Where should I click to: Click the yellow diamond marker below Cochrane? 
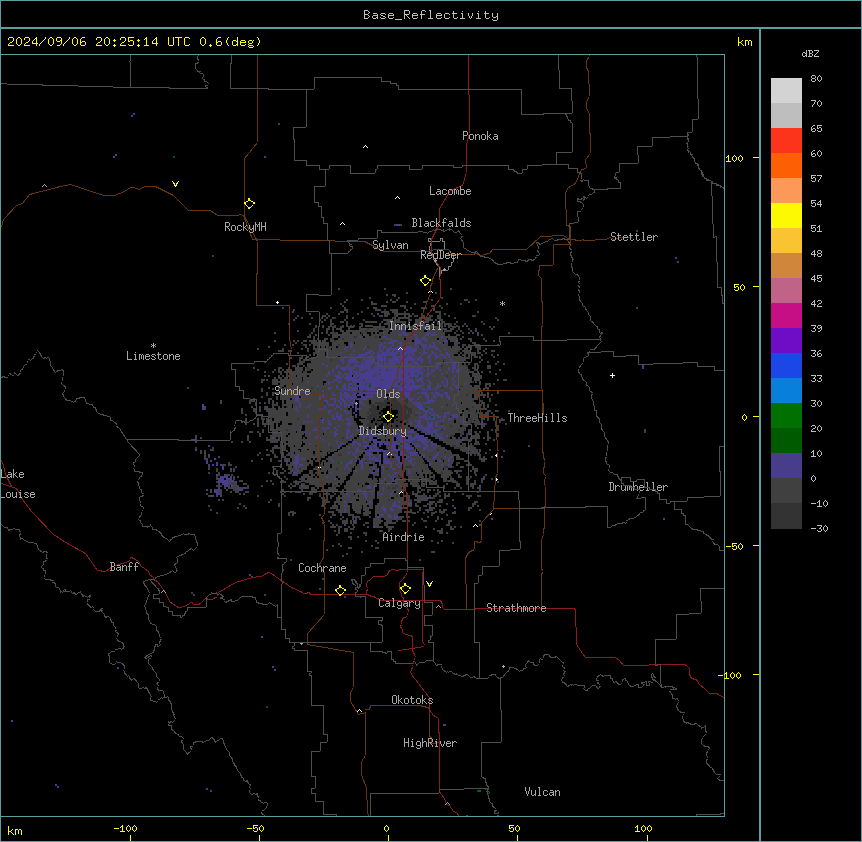pyautogui.click(x=340, y=591)
